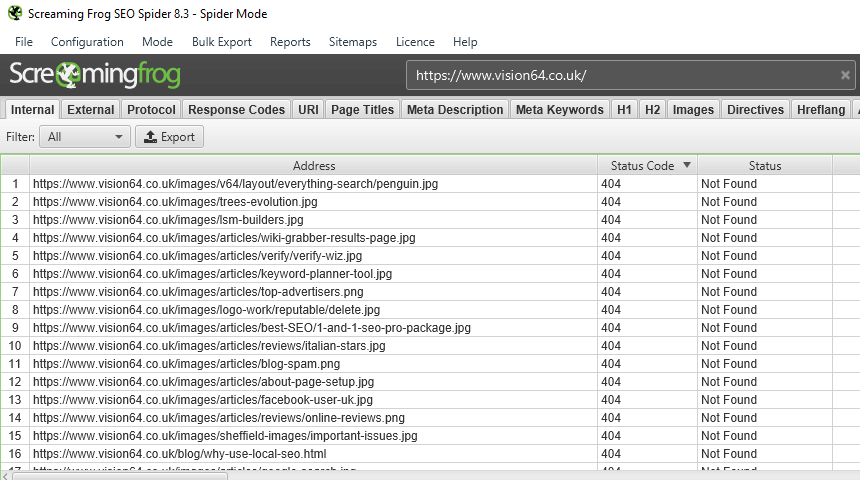Switch to the Internal tab
Viewport: 860px width, 480px height.
pyautogui.click(x=32, y=110)
